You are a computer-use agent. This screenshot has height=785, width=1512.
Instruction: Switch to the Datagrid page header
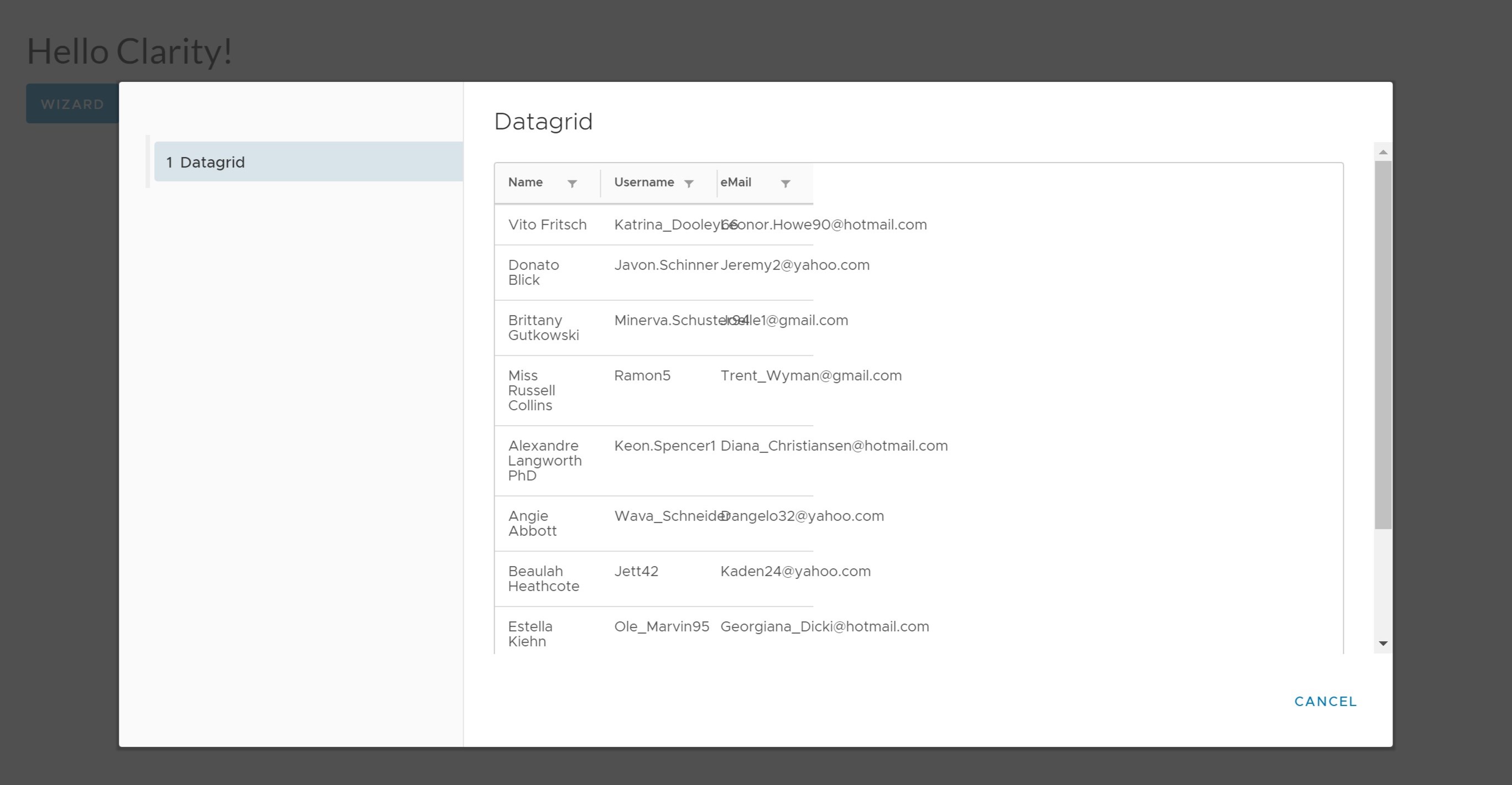[x=543, y=122]
